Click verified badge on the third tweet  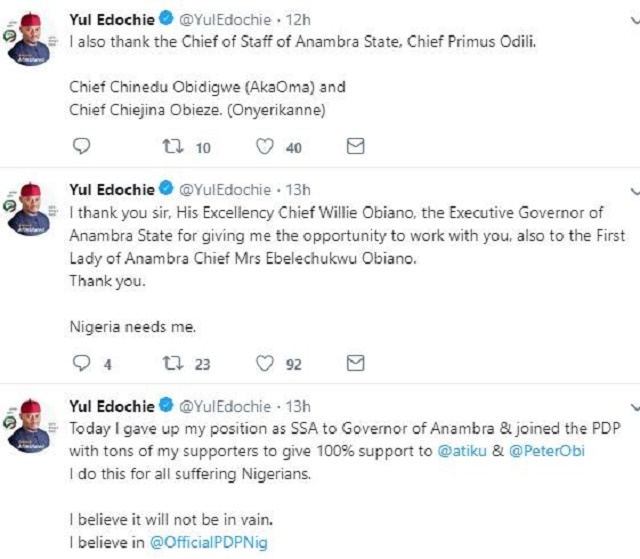click(166, 407)
